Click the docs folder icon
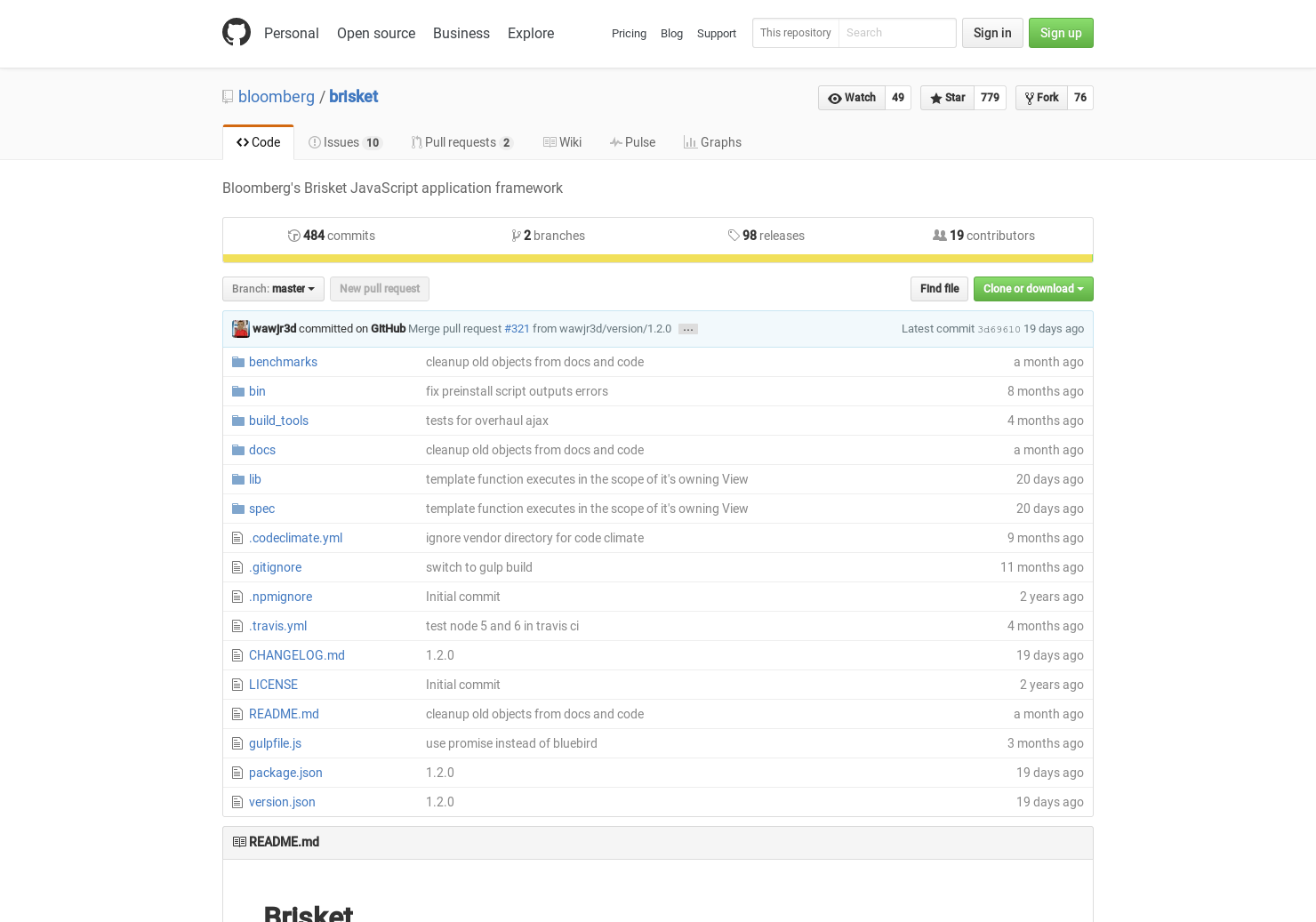This screenshot has width=1316, height=922. tap(238, 450)
